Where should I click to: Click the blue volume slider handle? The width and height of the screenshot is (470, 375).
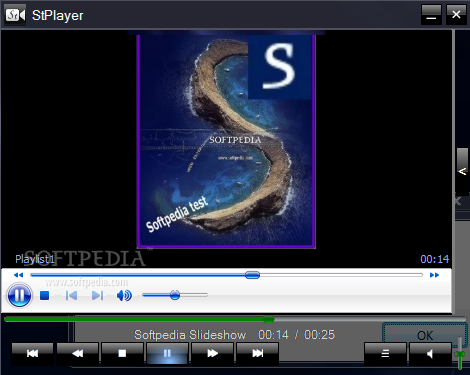coord(175,295)
